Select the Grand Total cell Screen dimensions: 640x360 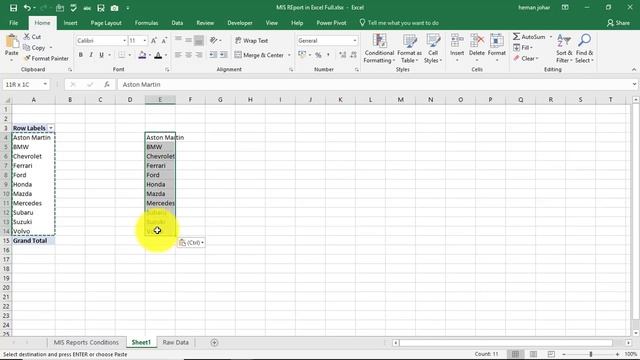tap(33, 240)
